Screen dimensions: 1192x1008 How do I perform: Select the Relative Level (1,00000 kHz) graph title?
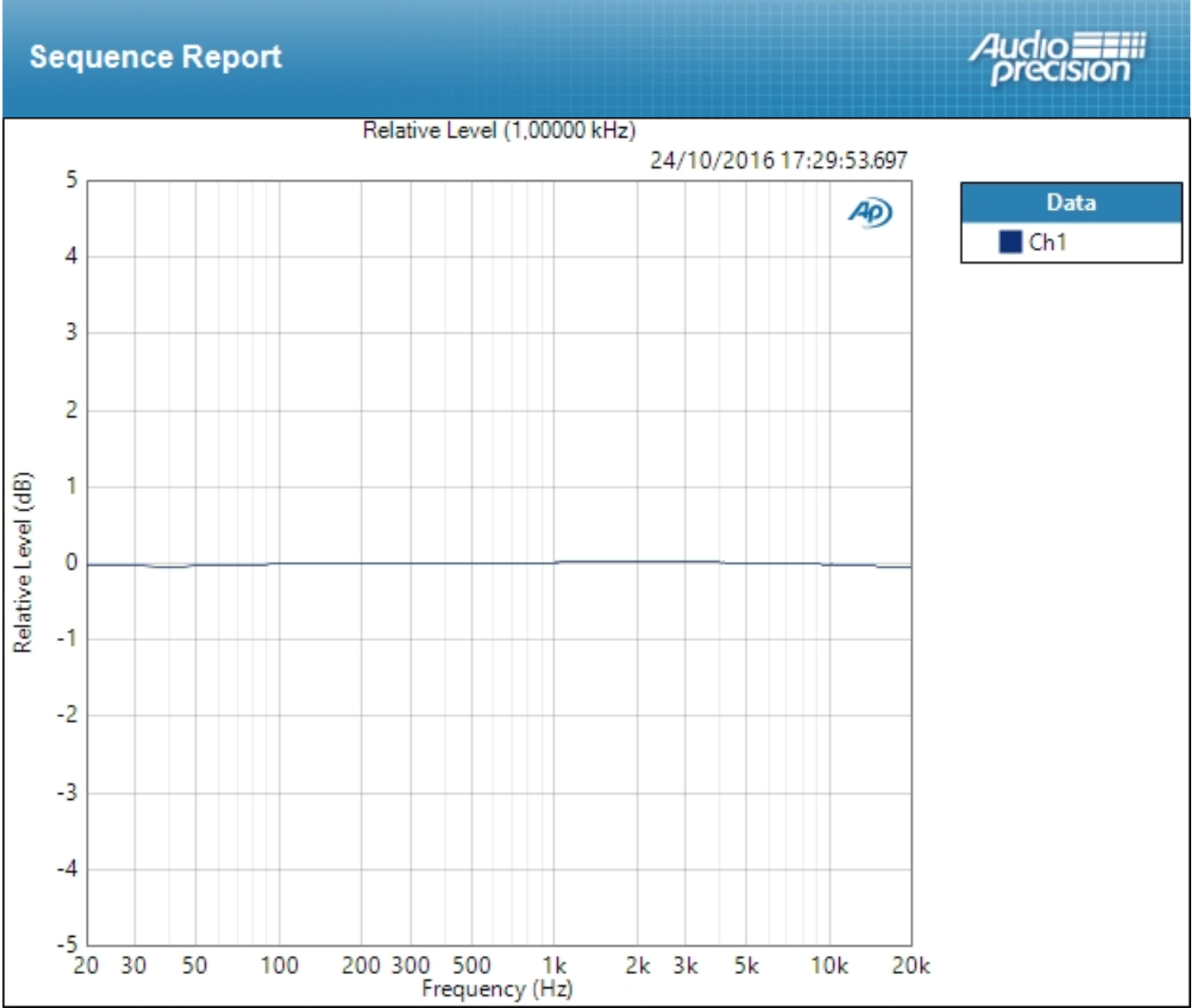498,131
